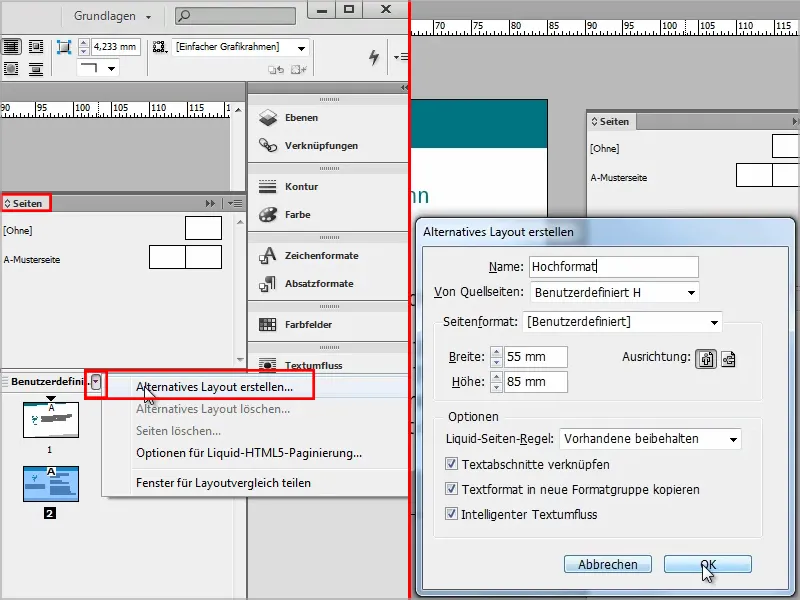Click the 4,233 mm value field

click(x=115, y=47)
